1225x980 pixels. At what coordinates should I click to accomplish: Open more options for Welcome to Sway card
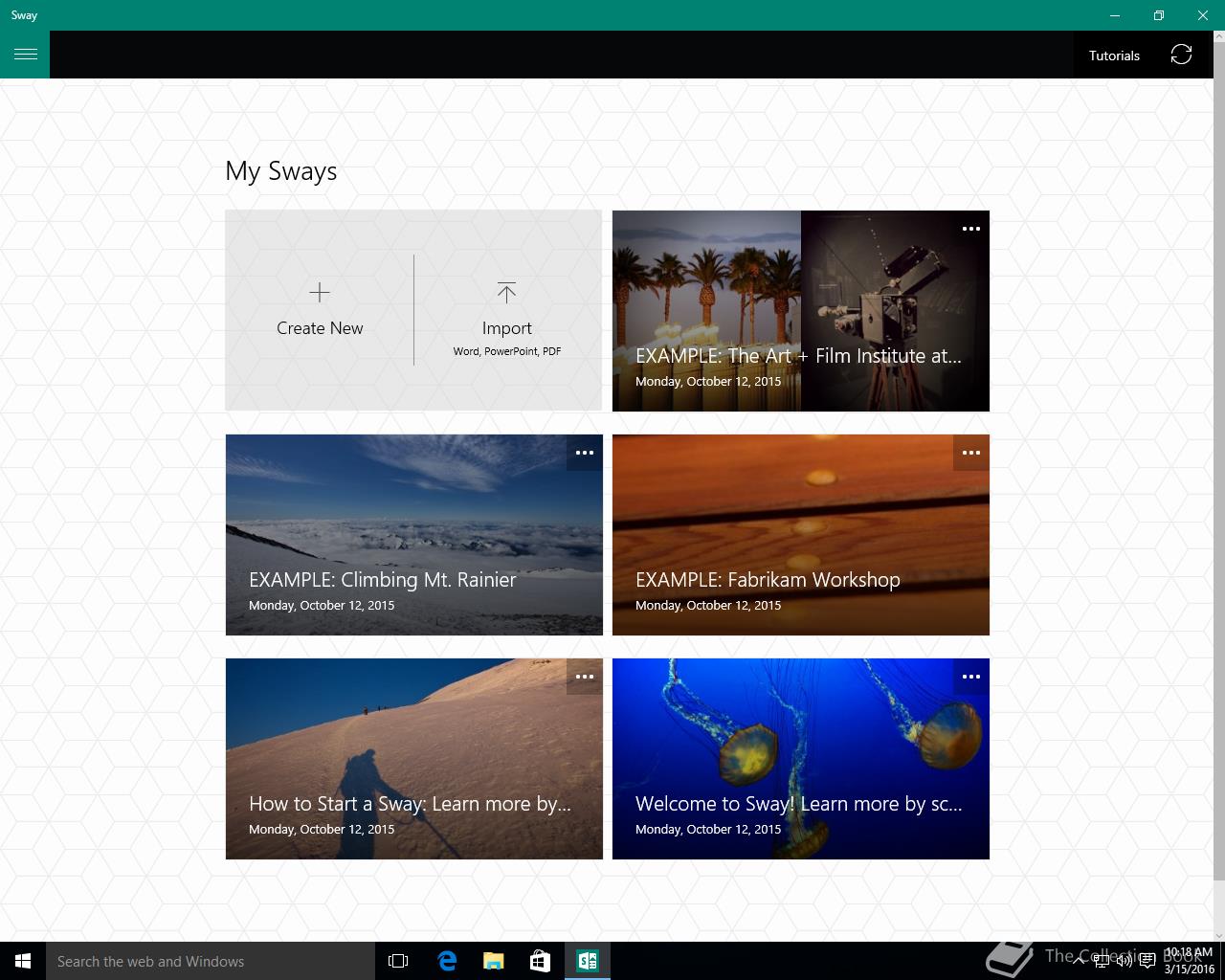tap(971, 677)
